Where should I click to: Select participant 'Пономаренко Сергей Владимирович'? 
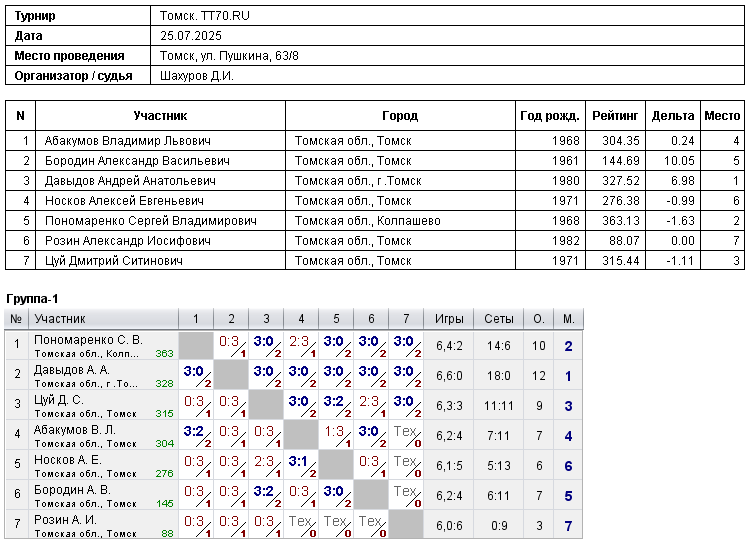tap(151, 222)
